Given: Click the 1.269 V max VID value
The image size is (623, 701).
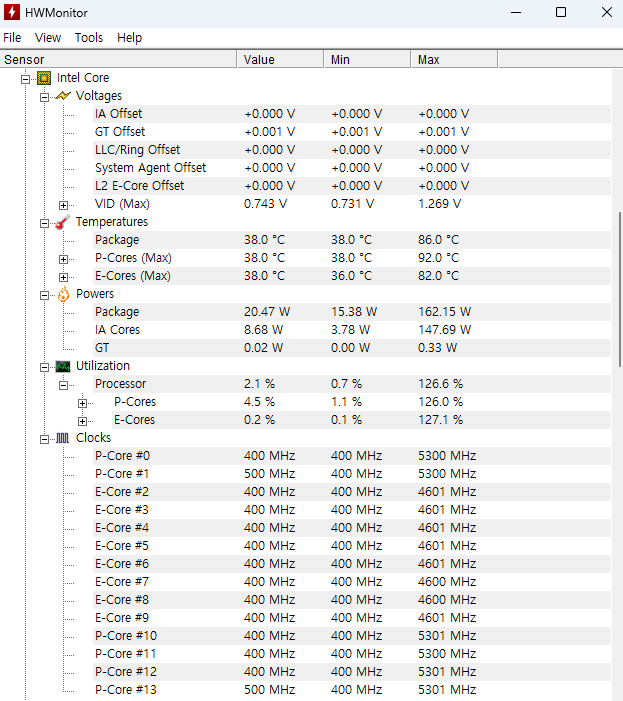Looking at the screenshot, I should pyautogui.click(x=439, y=204).
